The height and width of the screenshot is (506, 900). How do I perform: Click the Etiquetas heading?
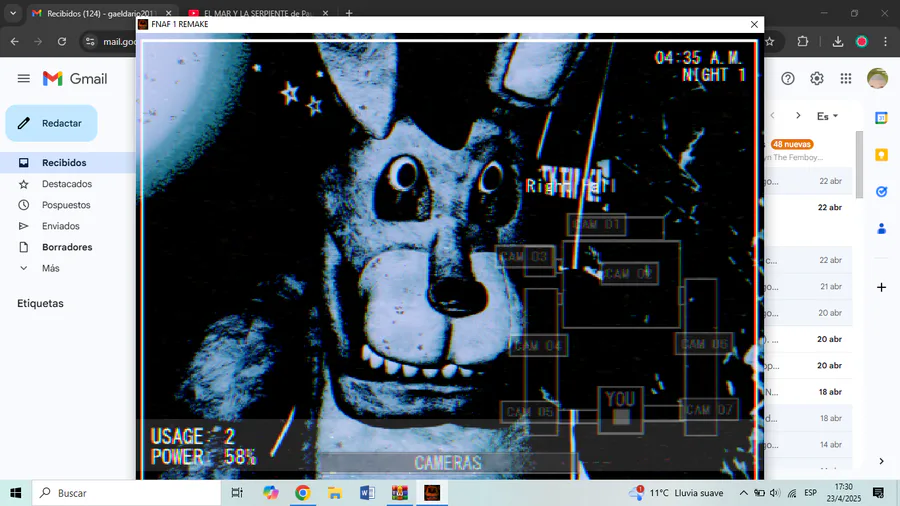40,303
